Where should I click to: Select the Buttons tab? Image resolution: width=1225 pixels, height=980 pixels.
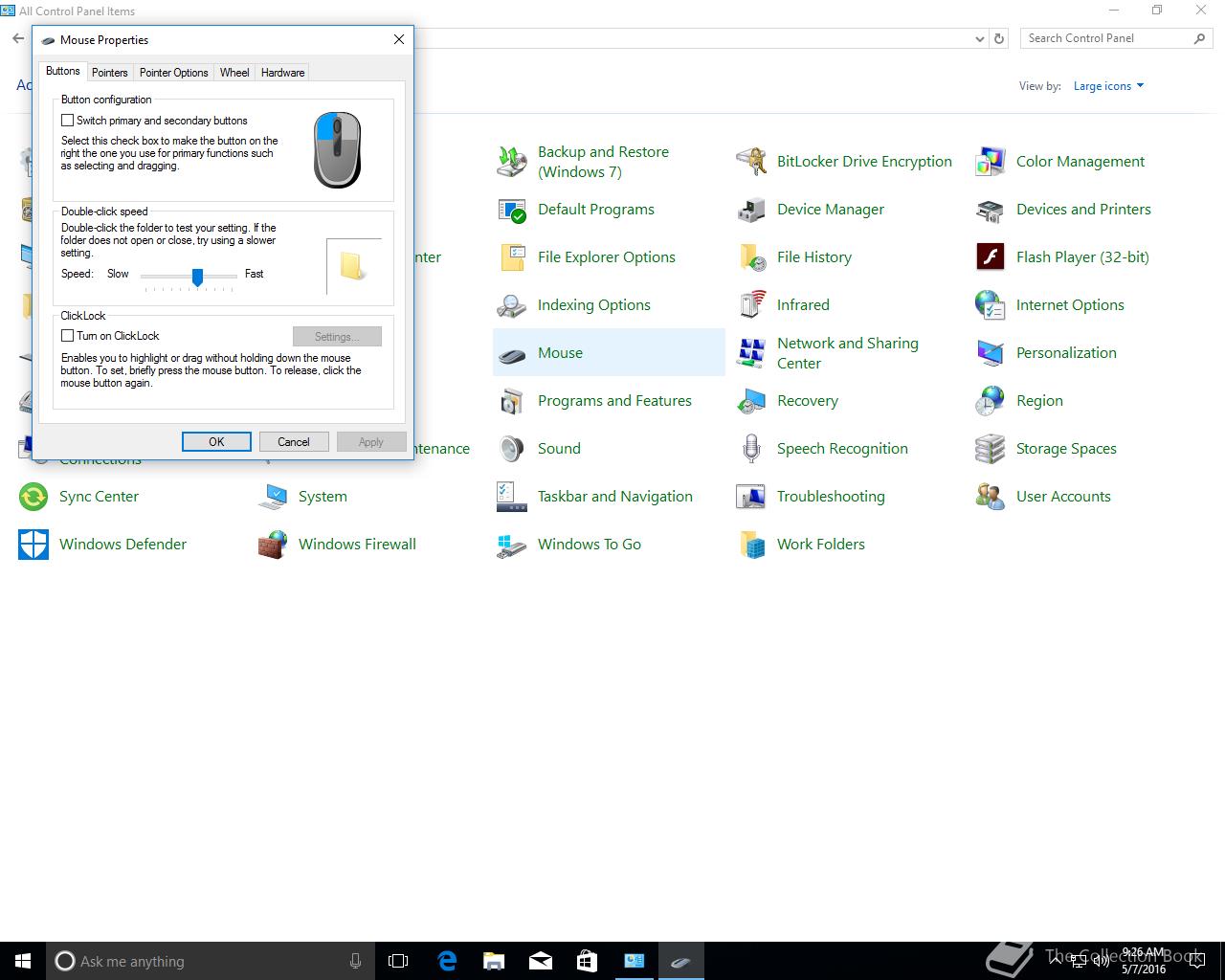(63, 72)
